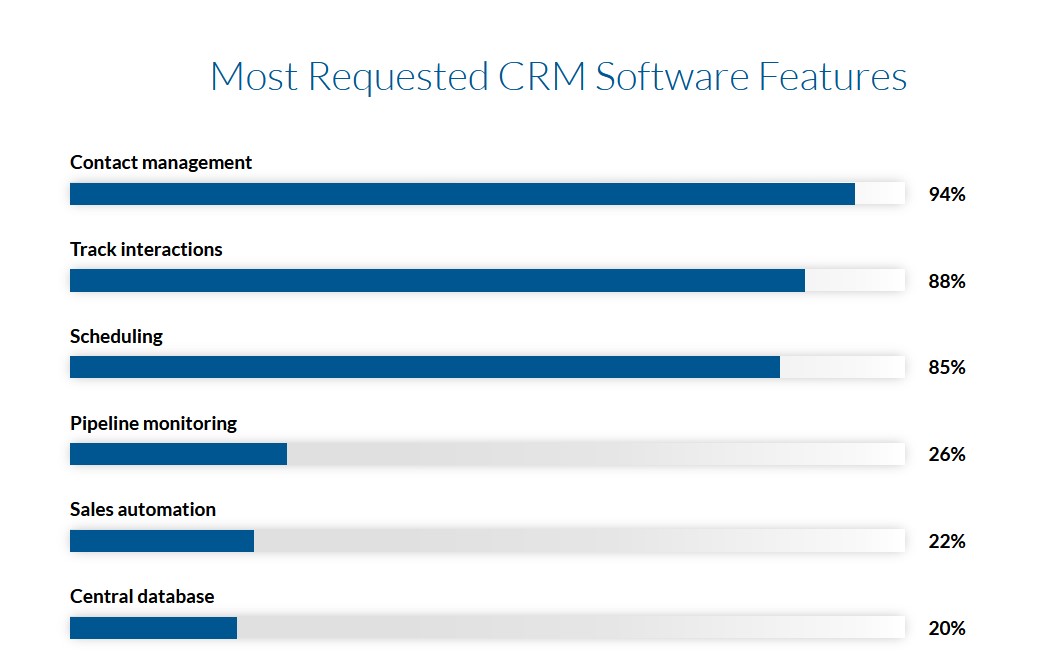This screenshot has width=1050, height=656.
Task: Click the 85% percentage value
Action: 946,367
